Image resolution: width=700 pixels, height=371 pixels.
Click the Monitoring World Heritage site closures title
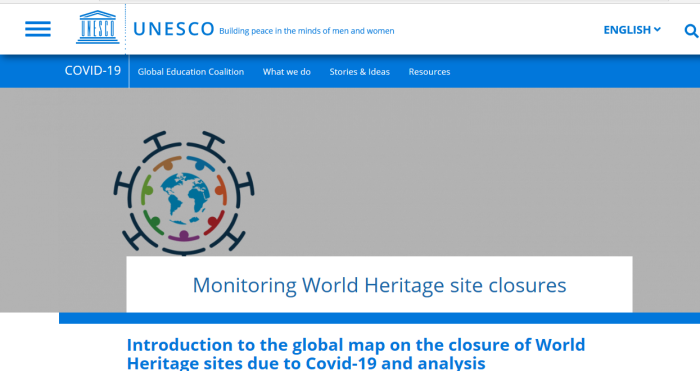(x=379, y=285)
